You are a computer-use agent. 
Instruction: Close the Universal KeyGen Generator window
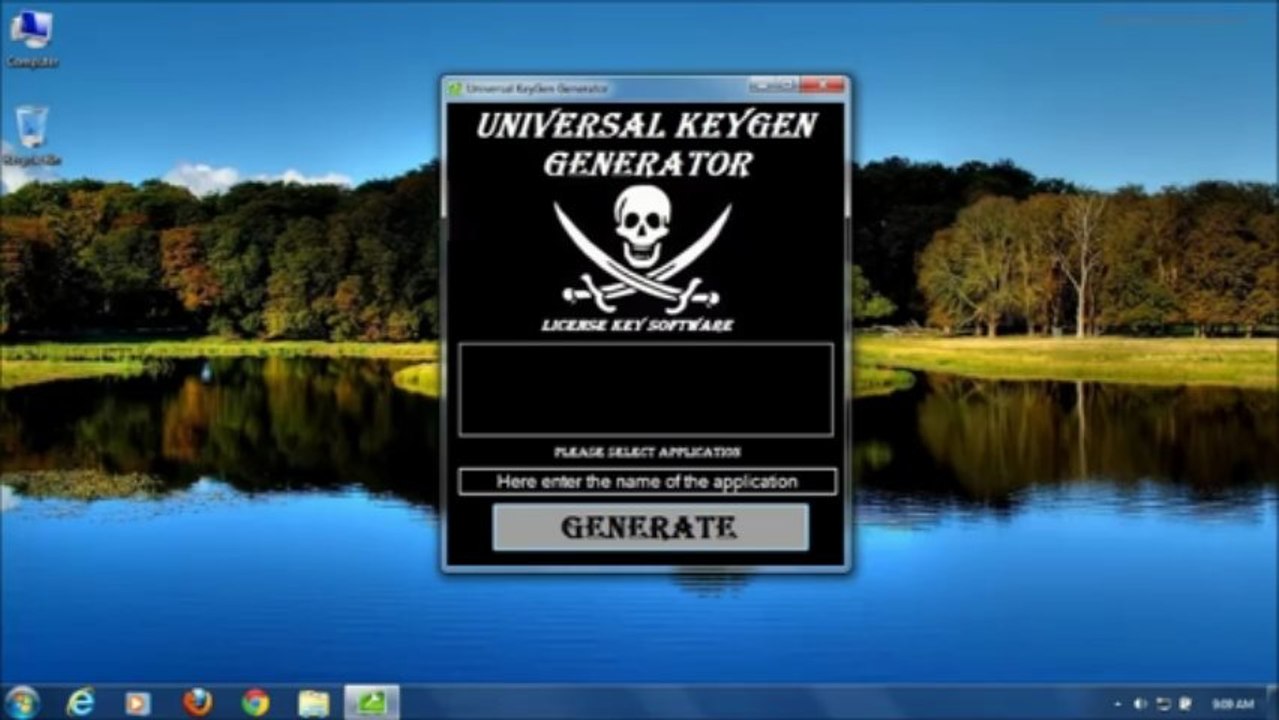click(x=822, y=85)
